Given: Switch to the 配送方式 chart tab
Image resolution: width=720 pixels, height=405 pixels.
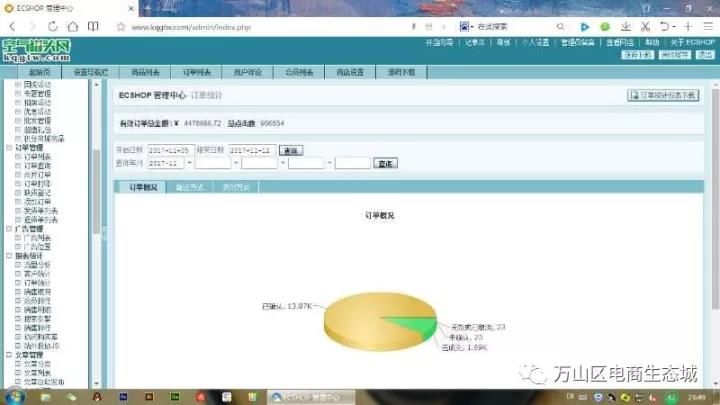Looking at the screenshot, I should [x=190, y=187].
